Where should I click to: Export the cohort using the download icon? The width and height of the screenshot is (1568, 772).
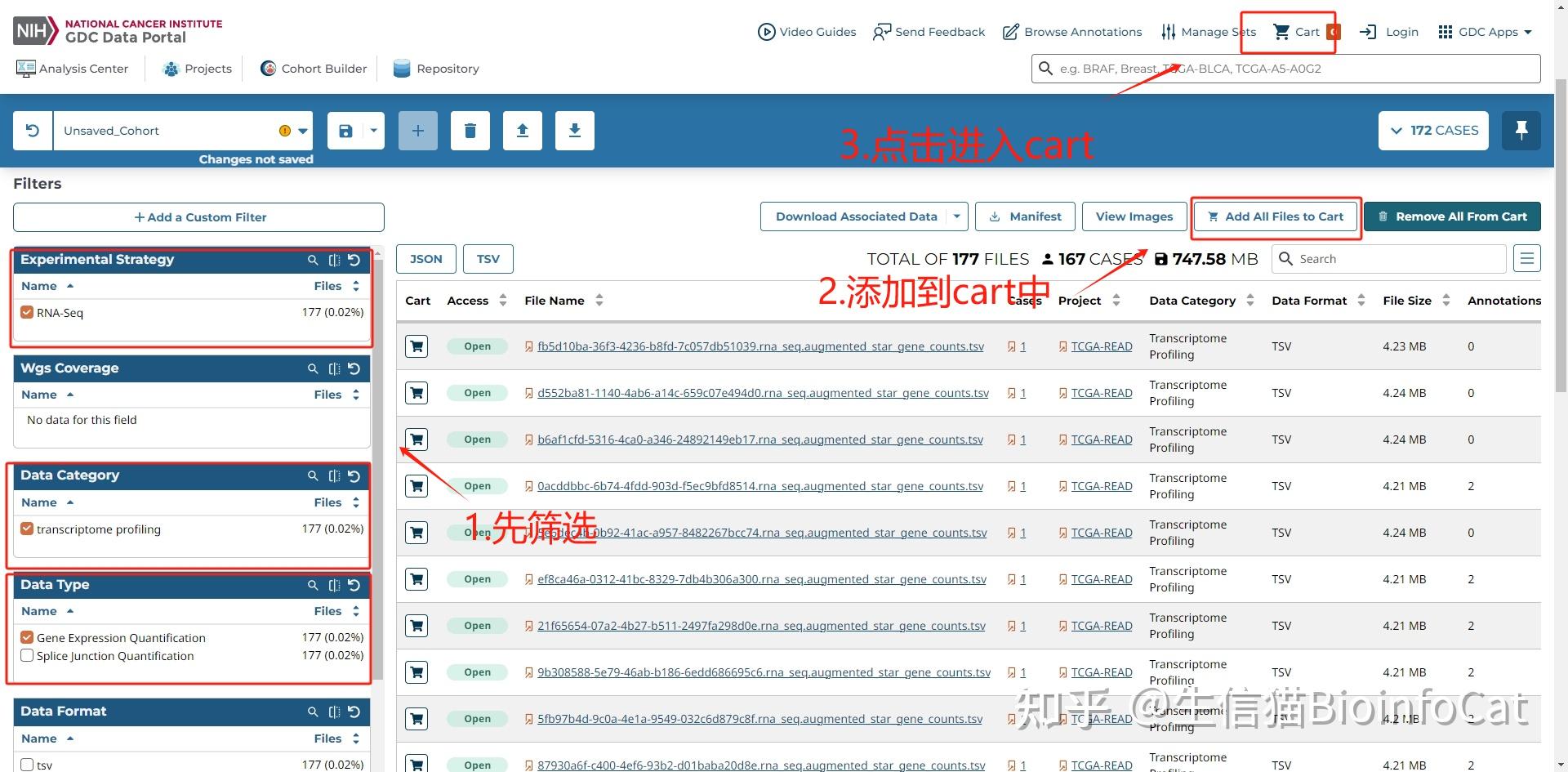pos(574,130)
